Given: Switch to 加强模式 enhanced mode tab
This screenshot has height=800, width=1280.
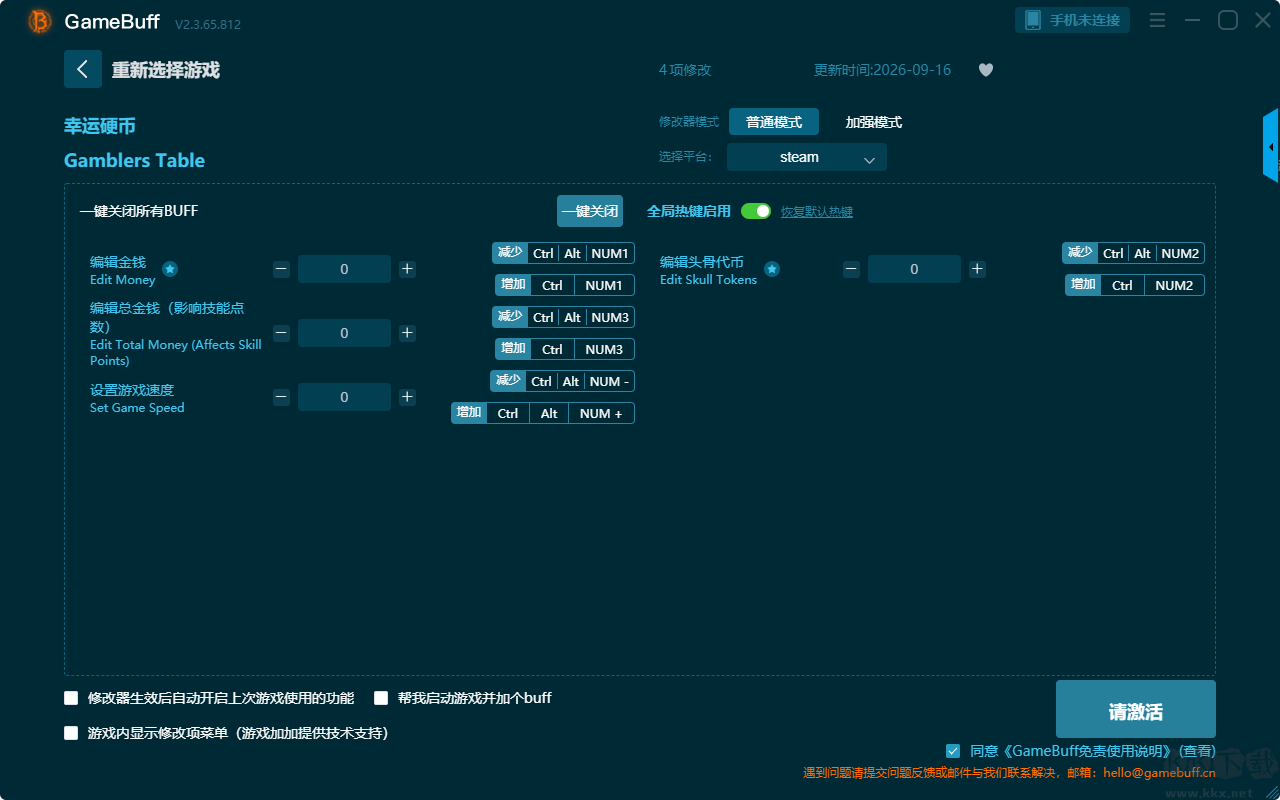Looking at the screenshot, I should [874, 122].
